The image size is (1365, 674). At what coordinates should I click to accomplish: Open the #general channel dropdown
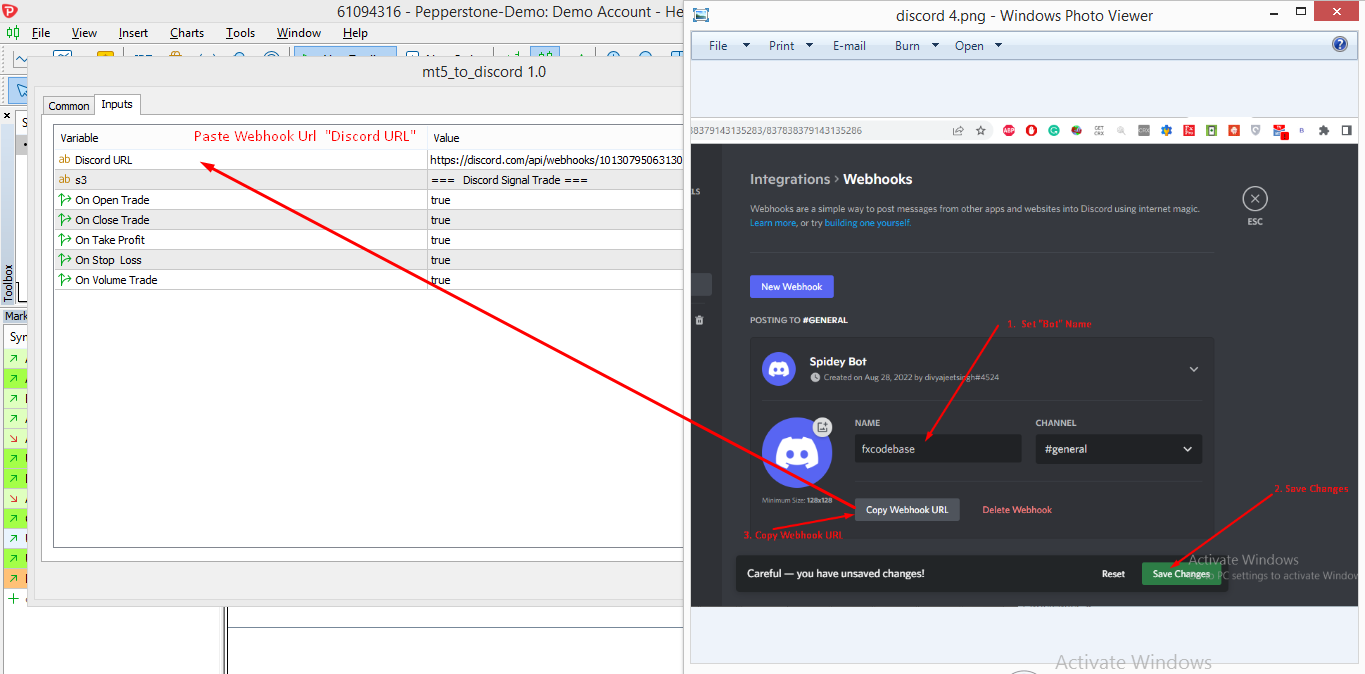[1118, 449]
